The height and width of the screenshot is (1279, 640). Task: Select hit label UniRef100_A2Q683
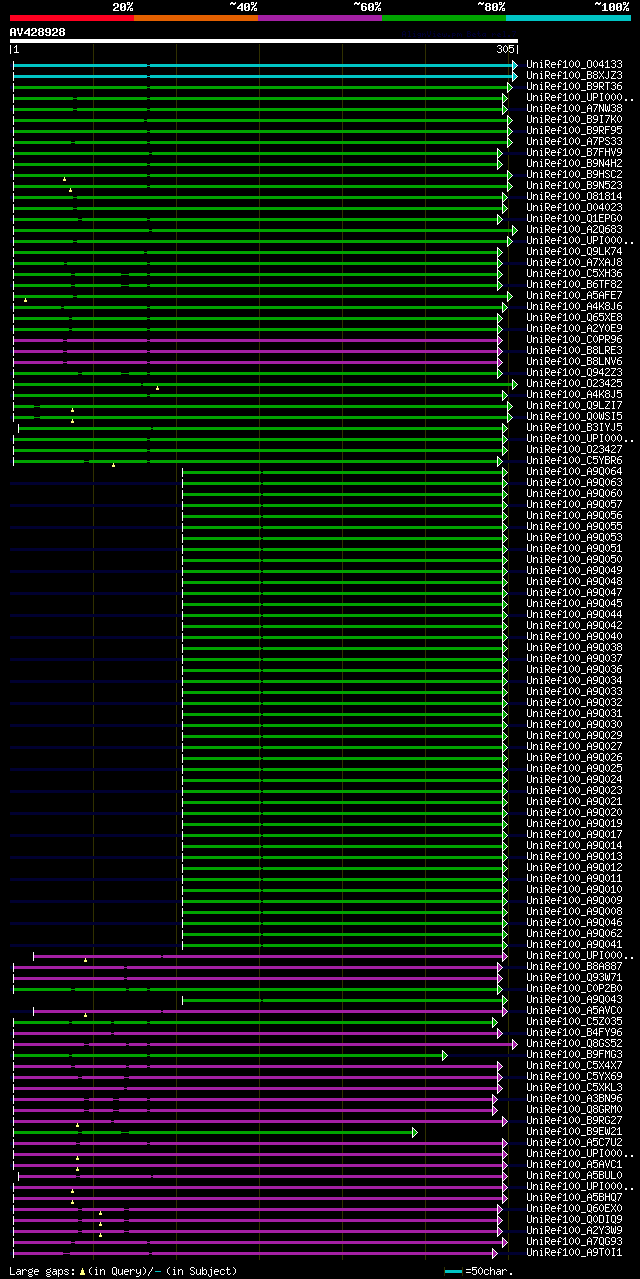[574, 229]
